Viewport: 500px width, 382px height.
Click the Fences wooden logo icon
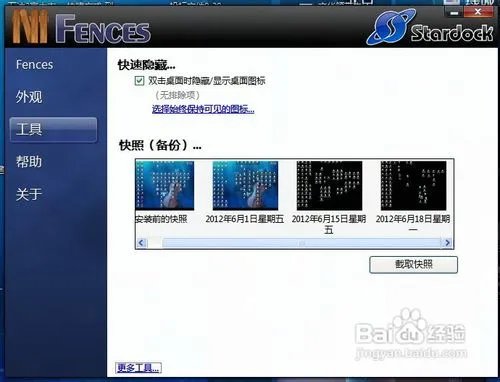(x=30, y=26)
